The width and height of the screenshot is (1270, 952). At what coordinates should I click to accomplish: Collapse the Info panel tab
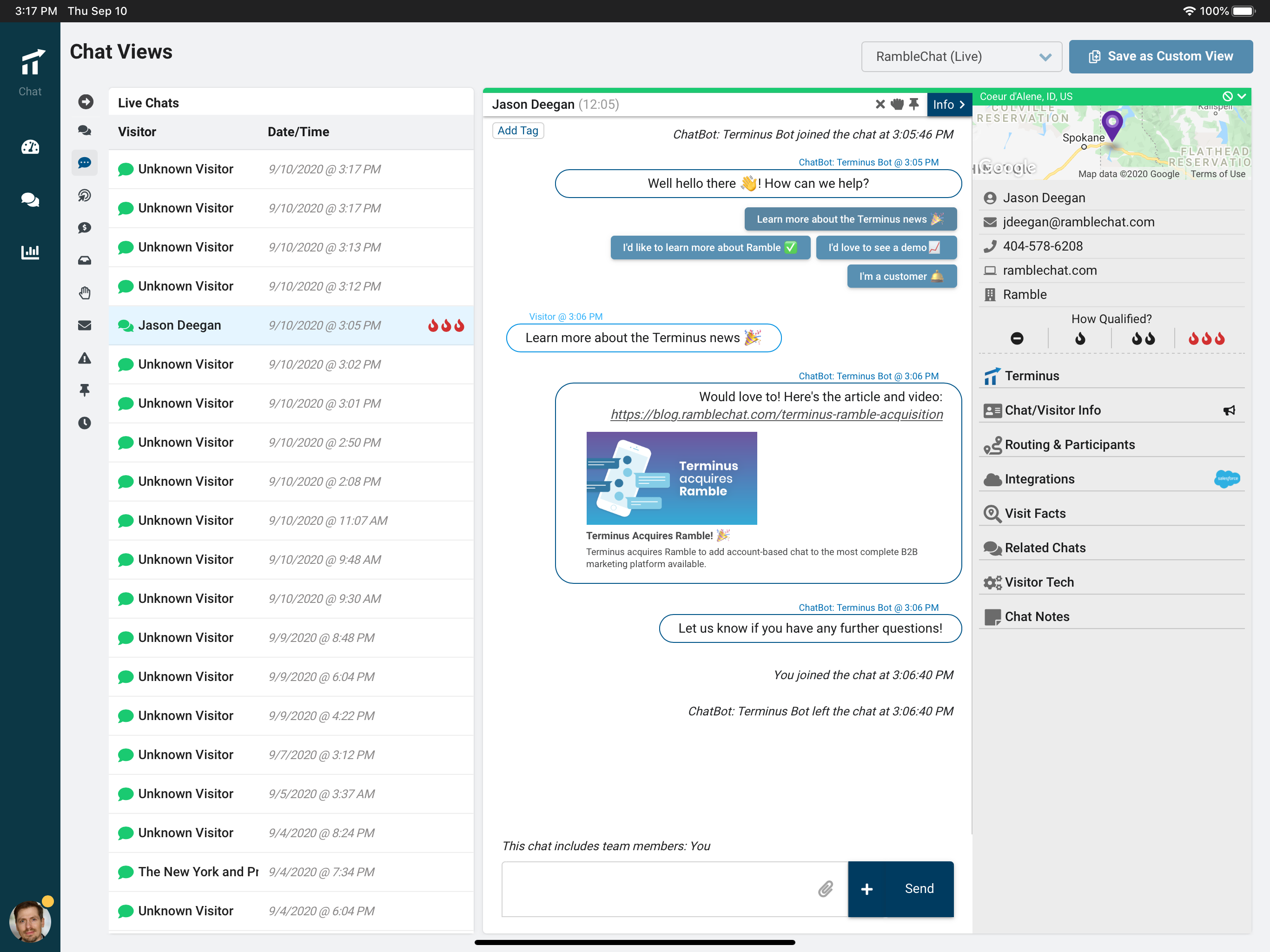click(x=948, y=105)
